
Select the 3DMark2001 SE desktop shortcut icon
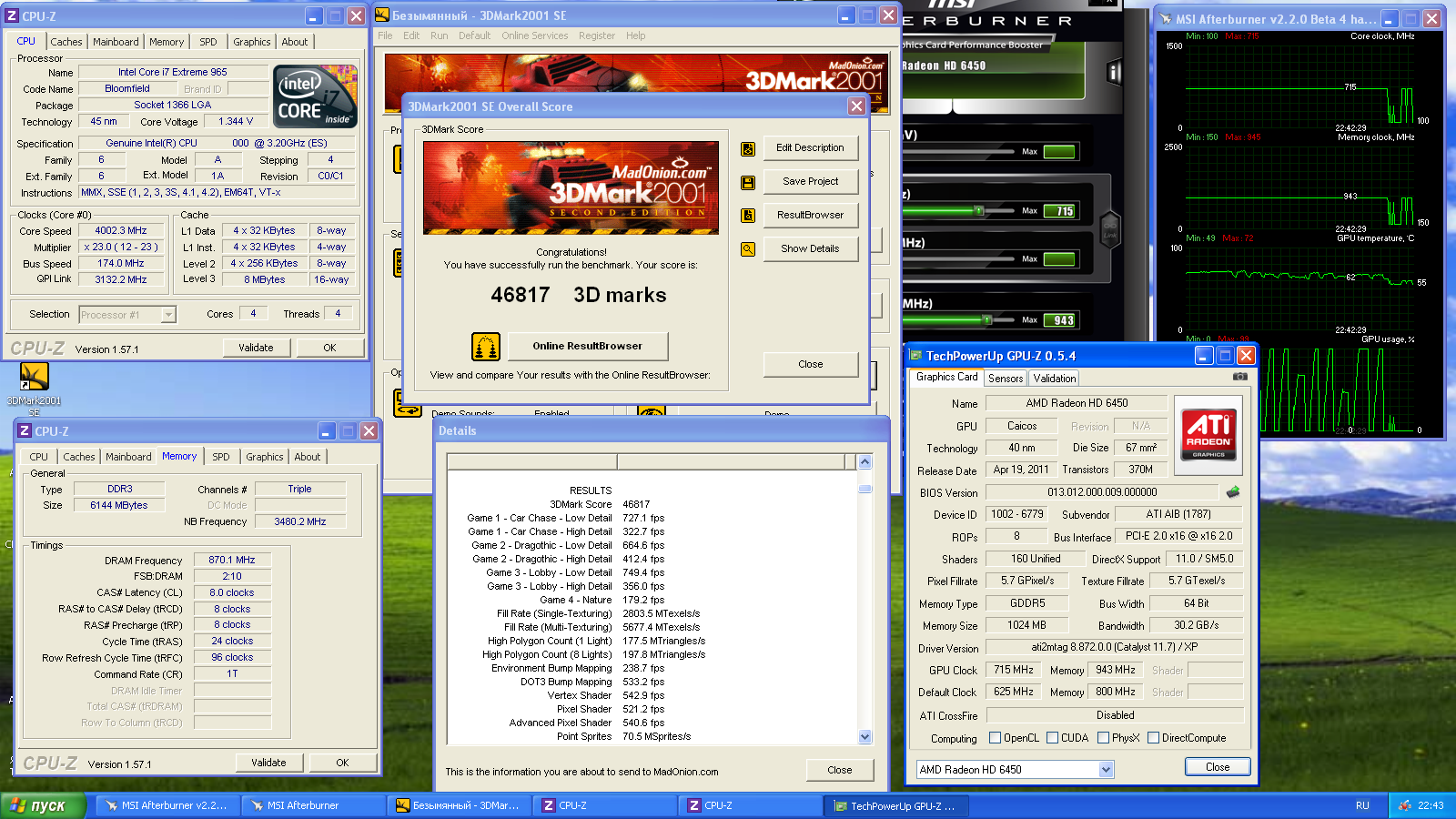(x=34, y=377)
